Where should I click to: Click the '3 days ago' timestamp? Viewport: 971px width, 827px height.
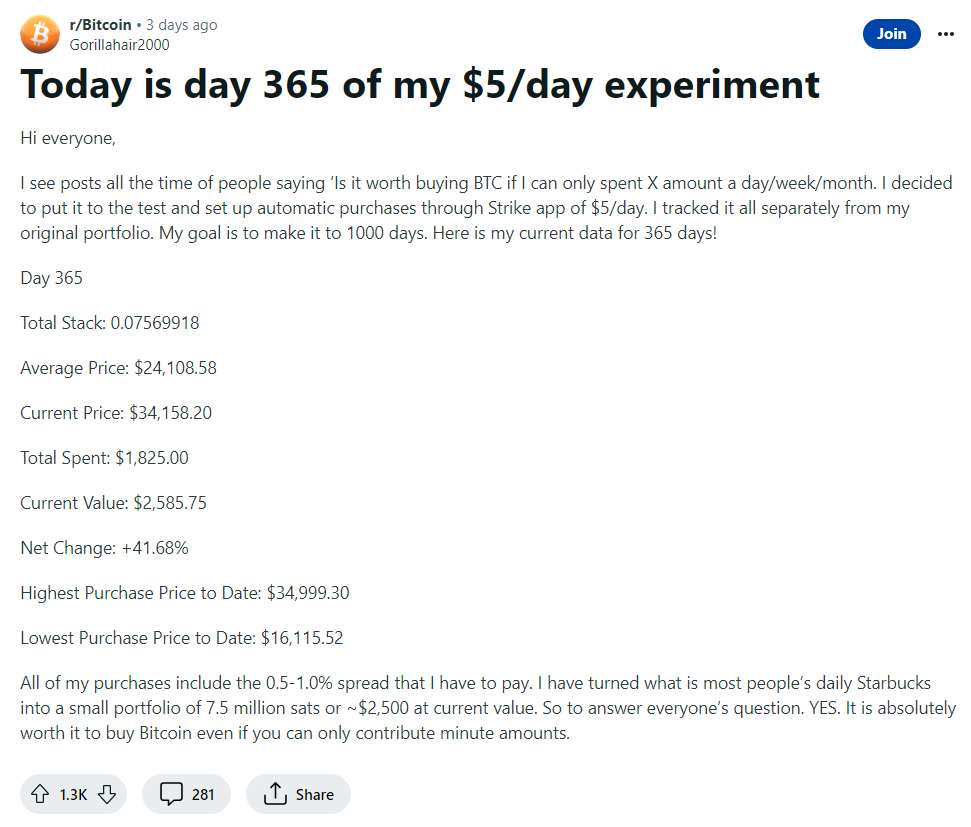click(181, 25)
